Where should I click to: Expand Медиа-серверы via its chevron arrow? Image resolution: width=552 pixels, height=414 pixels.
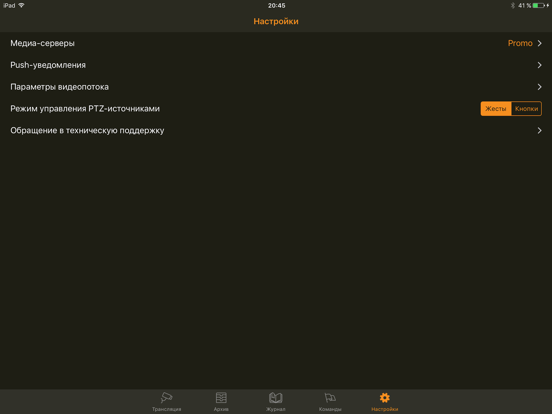click(x=539, y=43)
